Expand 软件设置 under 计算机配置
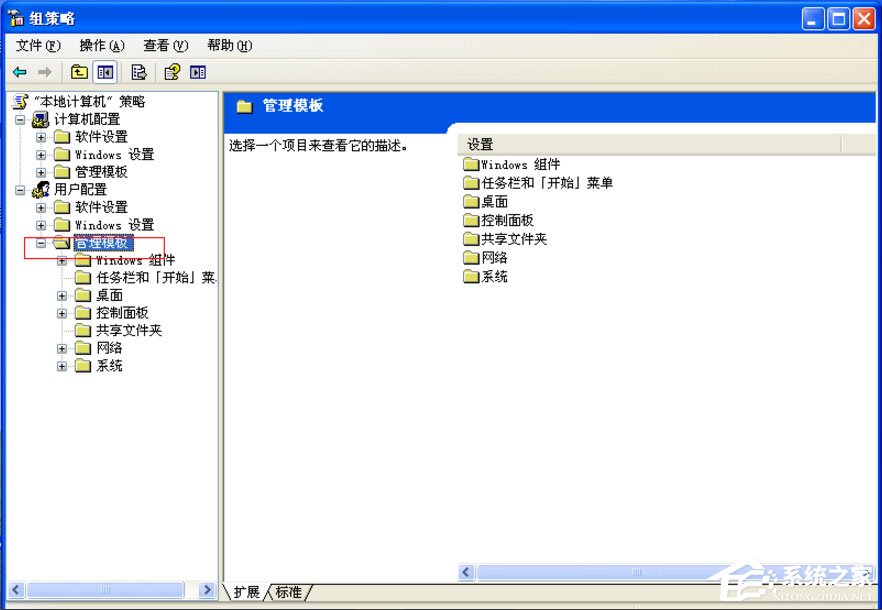 pos(40,136)
